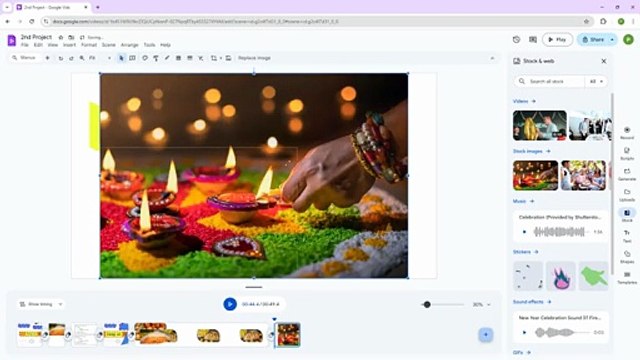
Task: Open the shape tool in toolbar
Action: [145, 58]
